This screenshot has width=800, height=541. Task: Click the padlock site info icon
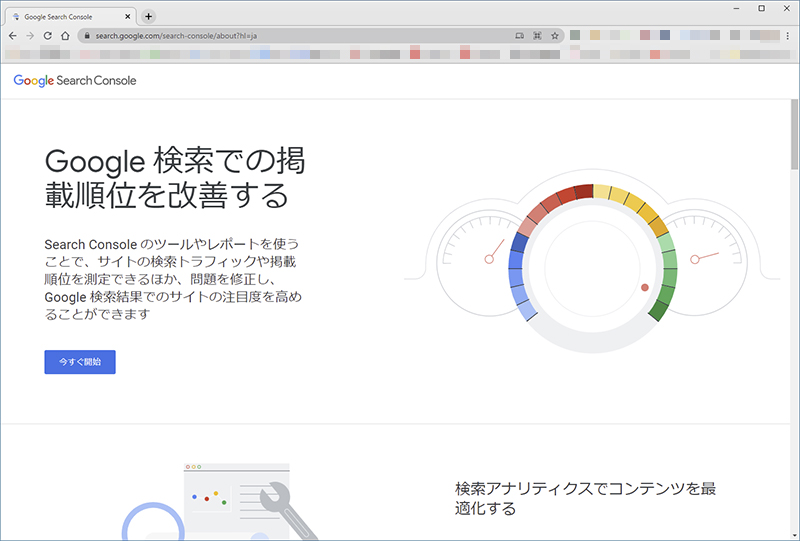pos(87,36)
